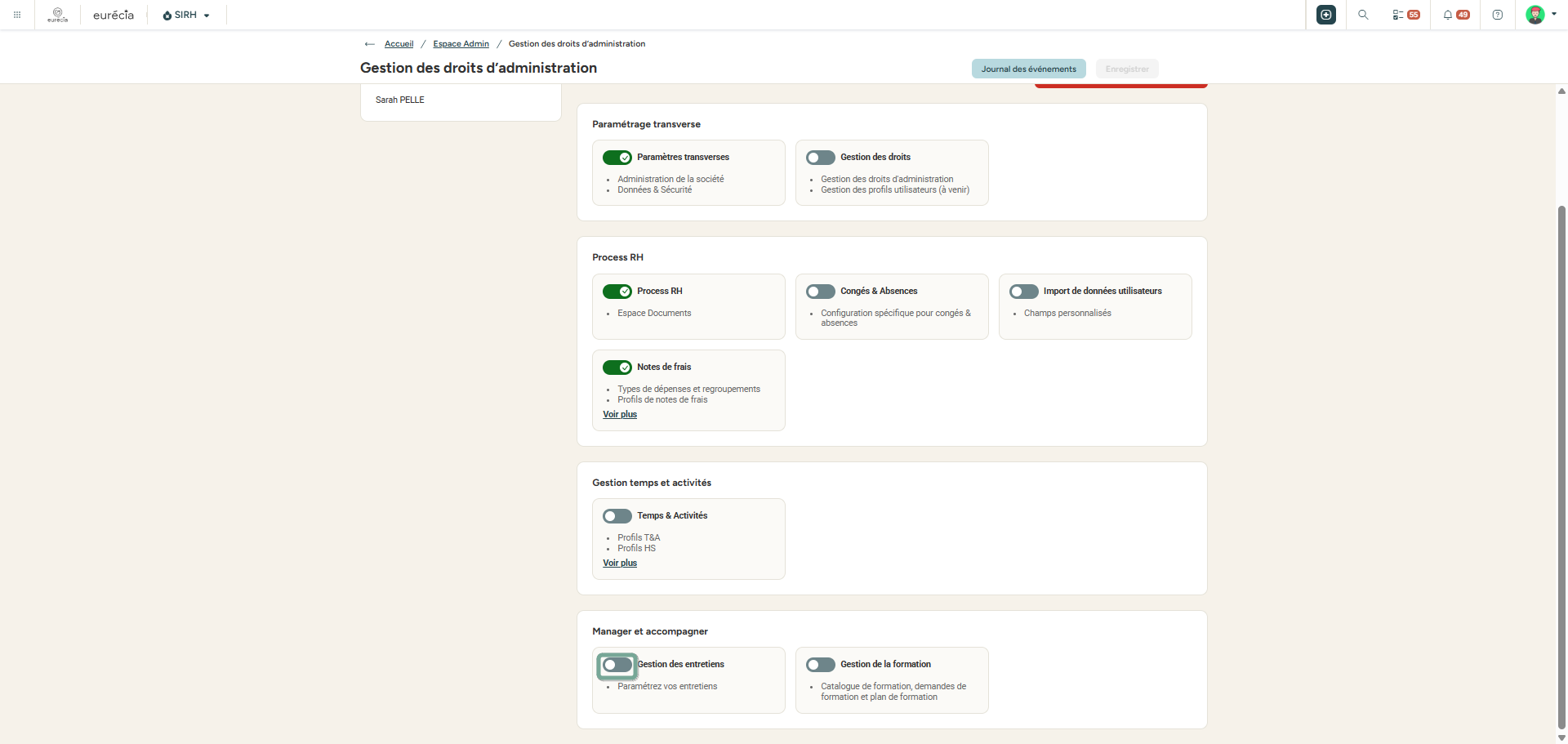Open the notifications bell icon
The image size is (1568, 744).
point(1456,15)
